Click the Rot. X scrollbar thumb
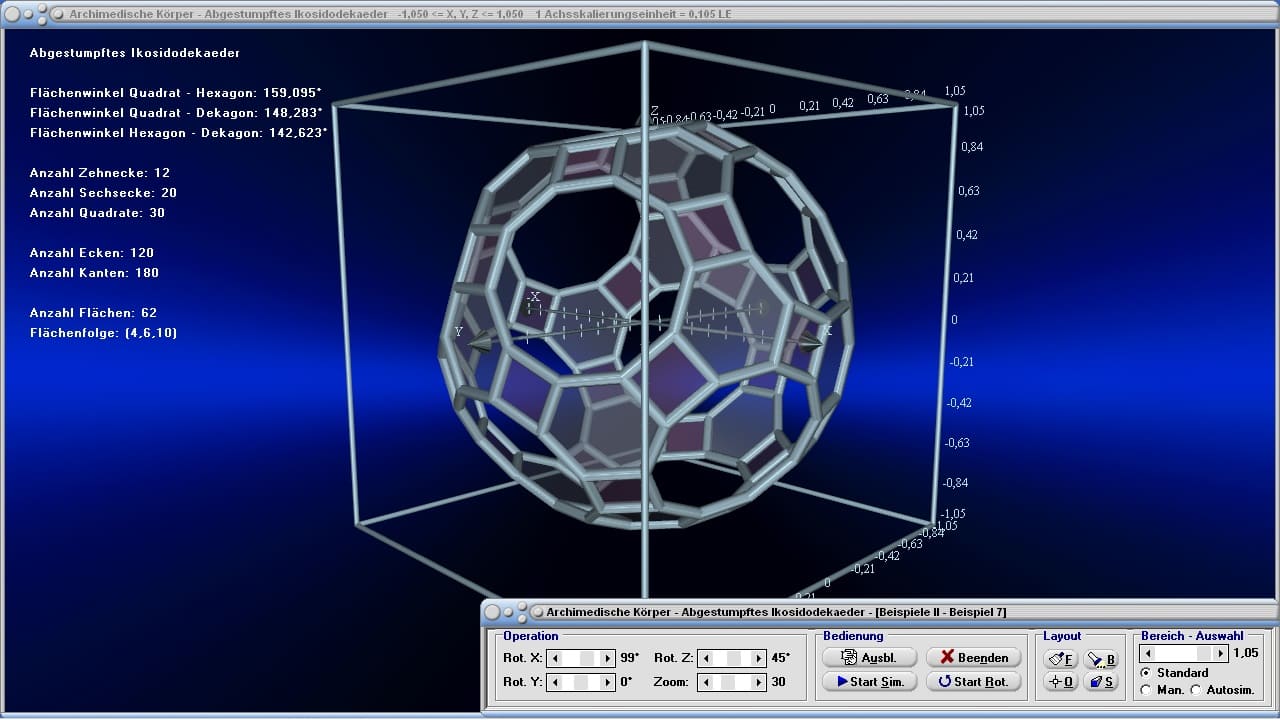 click(x=587, y=658)
